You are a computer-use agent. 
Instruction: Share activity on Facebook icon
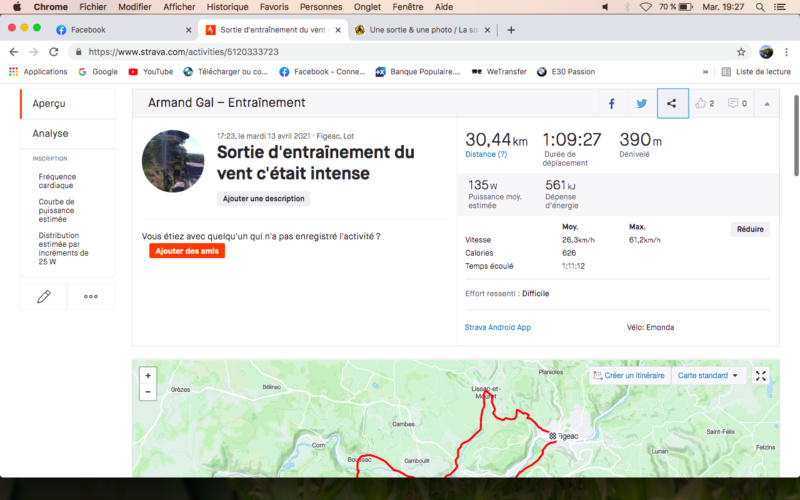point(611,104)
